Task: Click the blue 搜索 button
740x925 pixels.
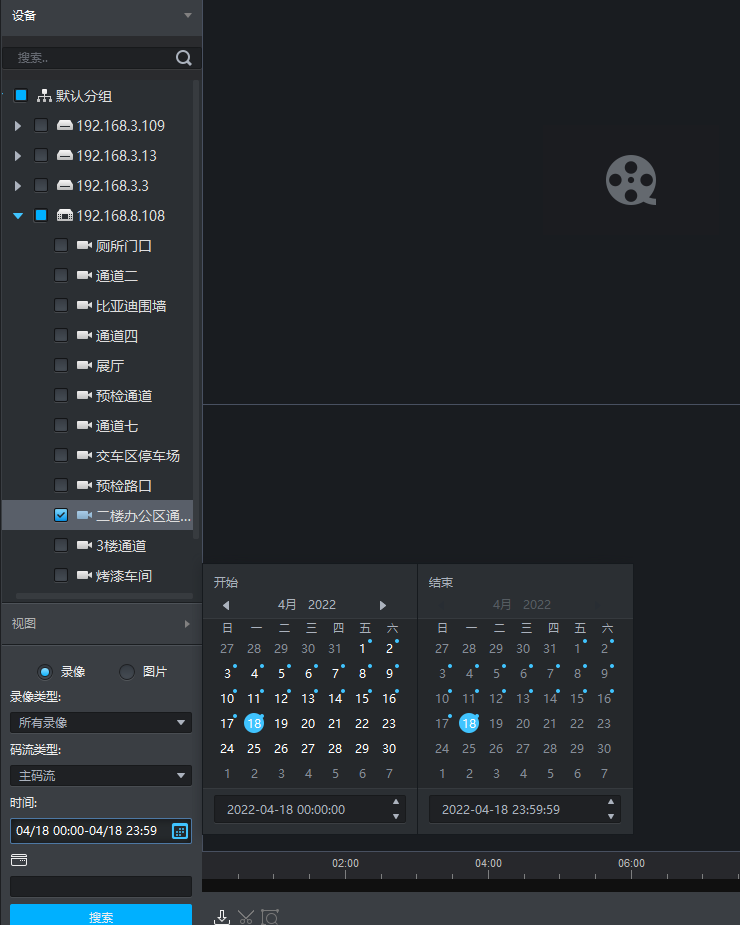Action: (101, 915)
